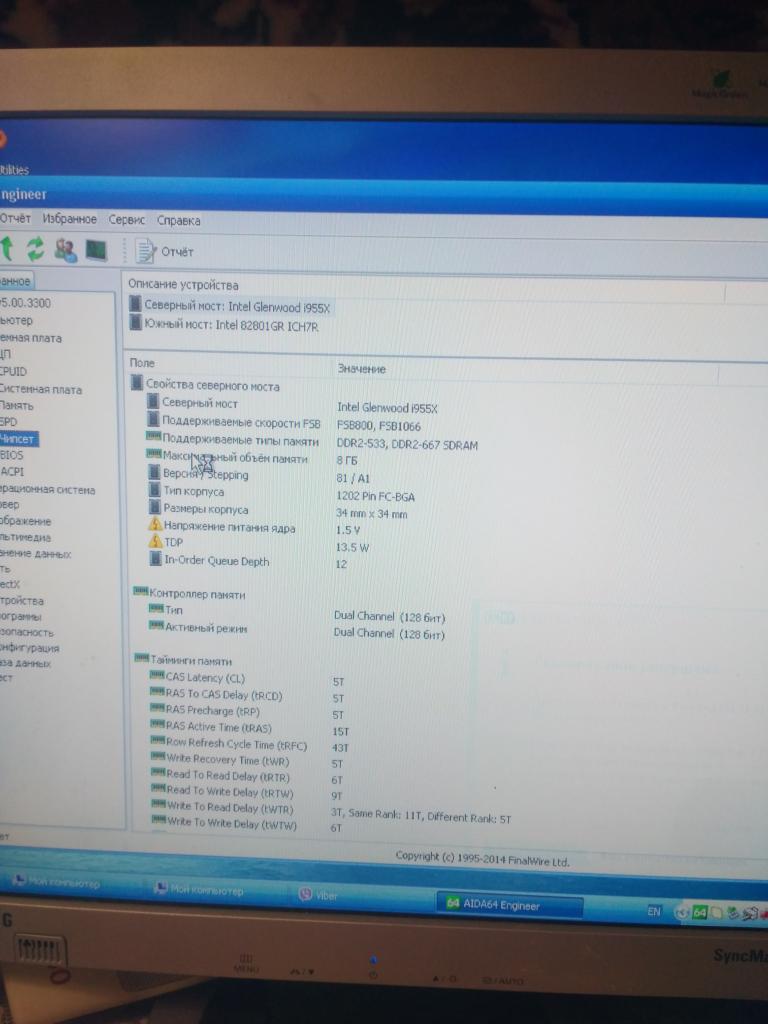The height and width of the screenshot is (1024, 768).
Task: Select Северный мост: Intel Glenwood i955X device
Action: point(230,306)
